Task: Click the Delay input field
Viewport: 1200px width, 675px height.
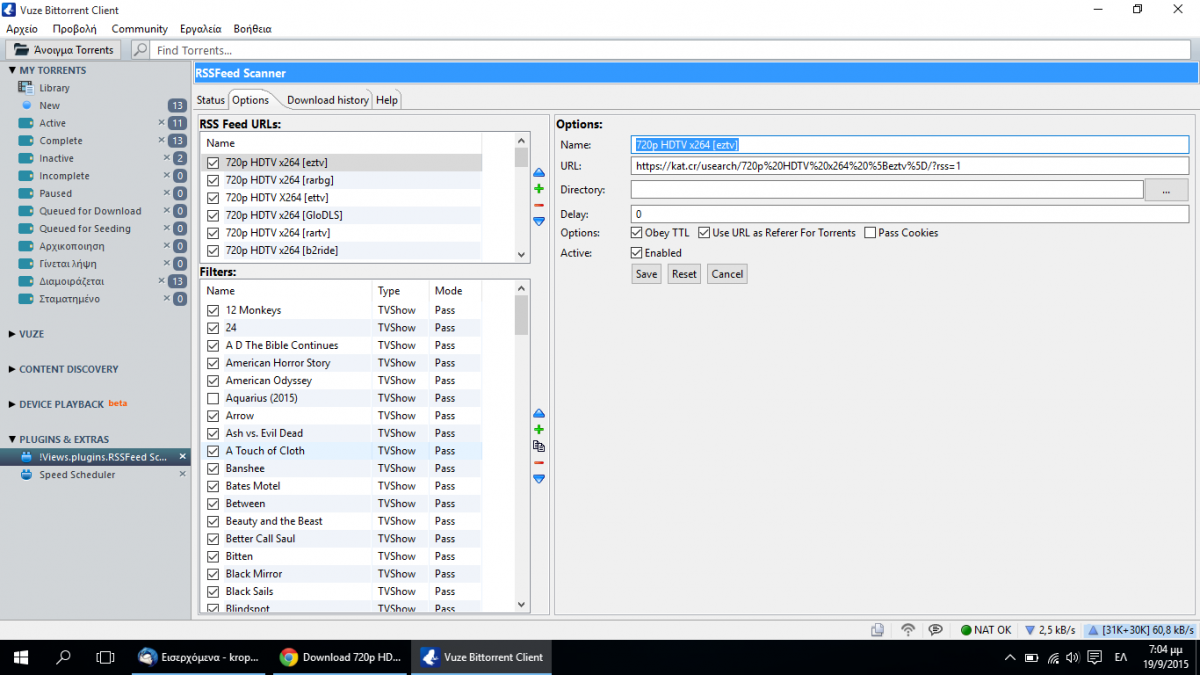Action: 909,214
